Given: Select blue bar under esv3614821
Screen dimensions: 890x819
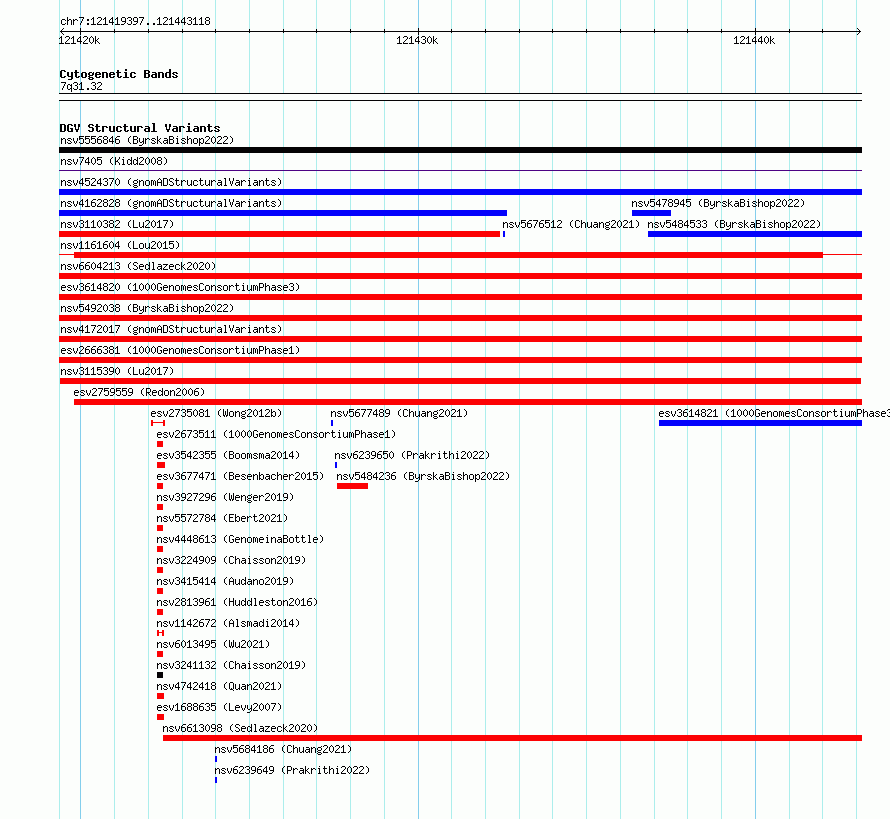Looking at the screenshot, I should click(x=761, y=423).
